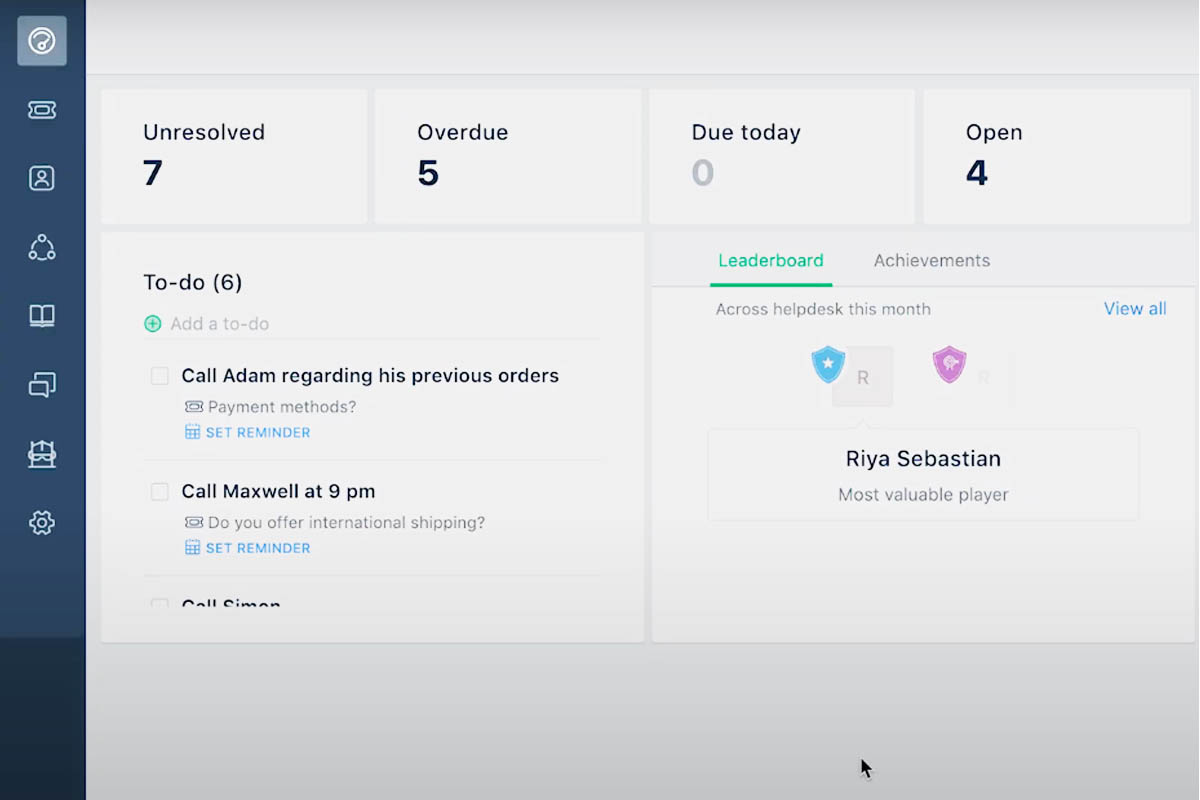1200x800 pixels.
Task: Check off the Call Adam to-do item
Action: tap(159, 375)
